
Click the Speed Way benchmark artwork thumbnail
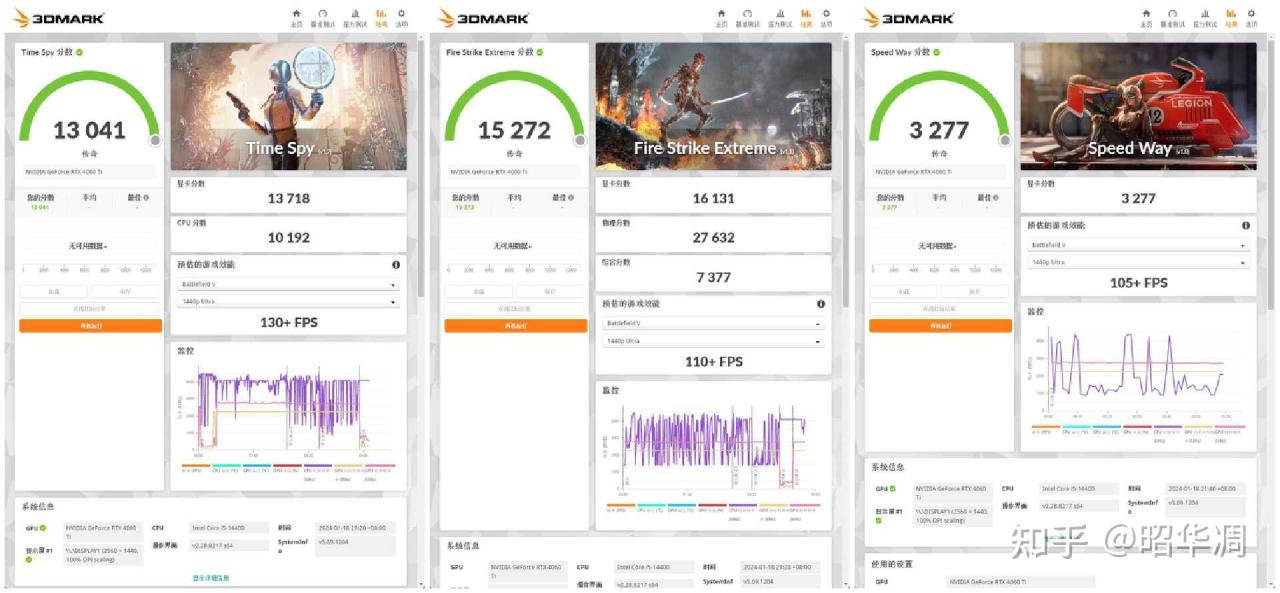point(1139,107)
